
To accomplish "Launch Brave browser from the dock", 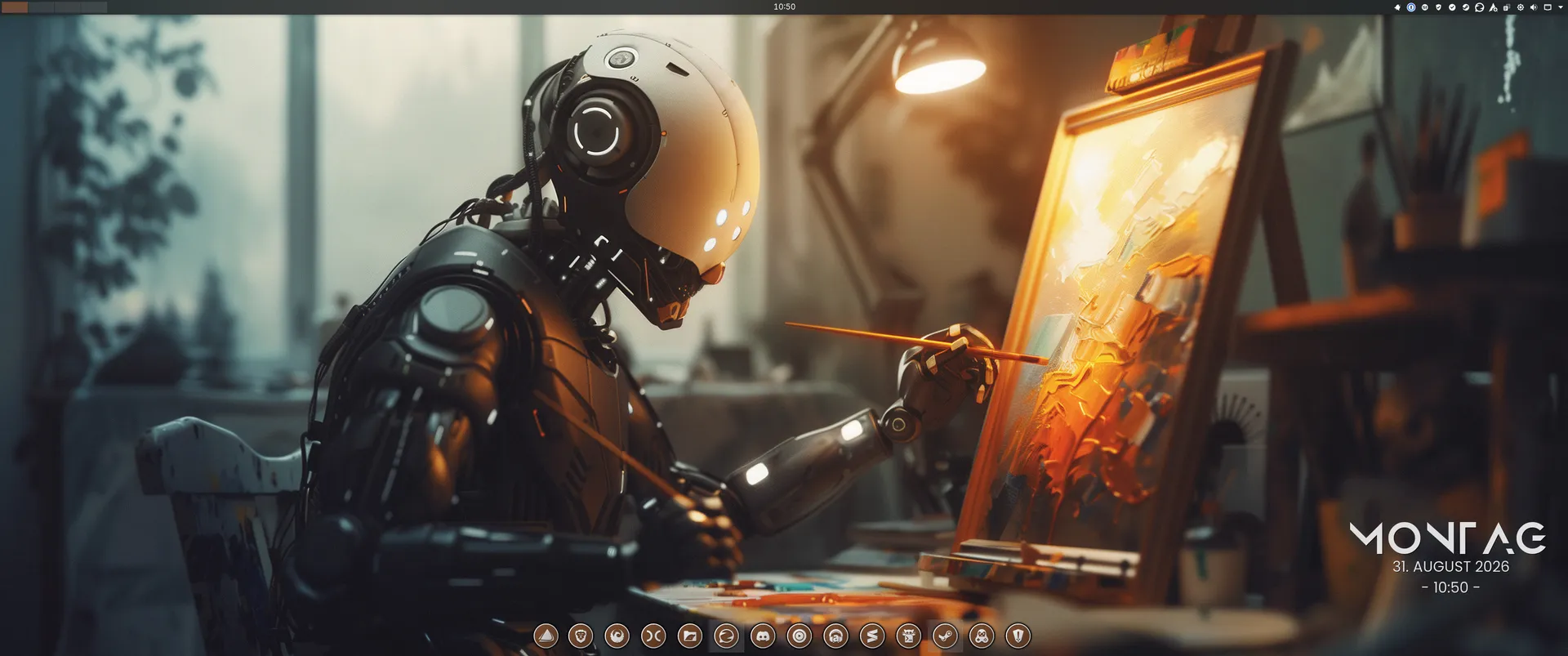I will (x=581, y=636).
